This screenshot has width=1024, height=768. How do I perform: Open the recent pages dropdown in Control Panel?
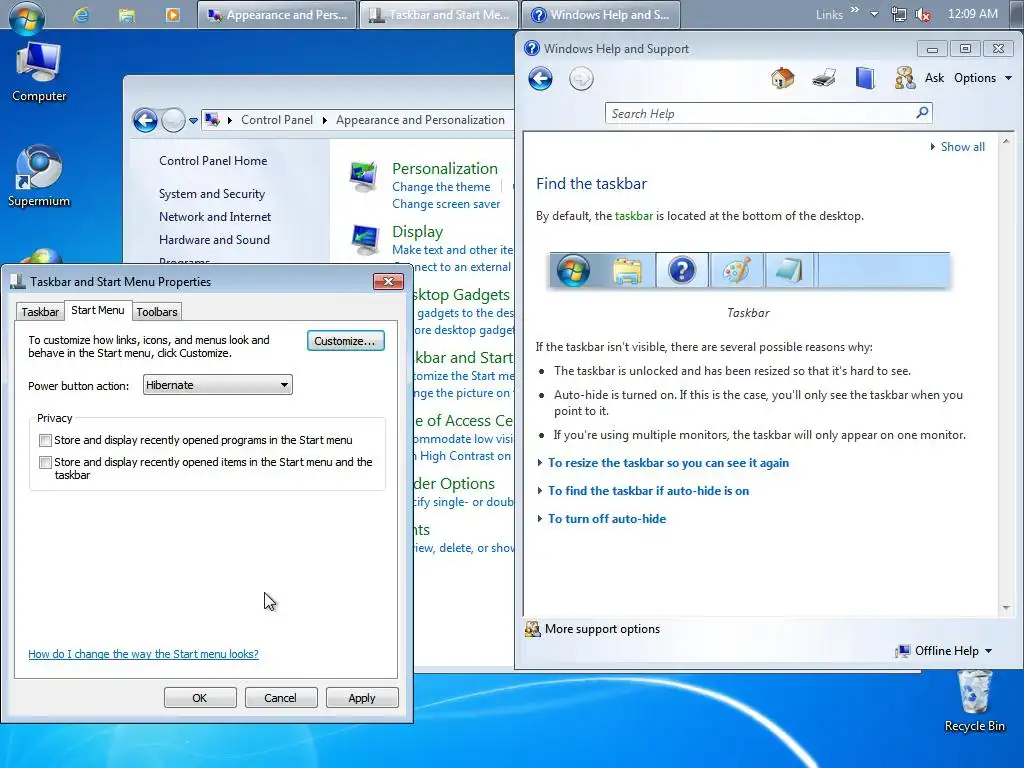click(x=193, y=121)
